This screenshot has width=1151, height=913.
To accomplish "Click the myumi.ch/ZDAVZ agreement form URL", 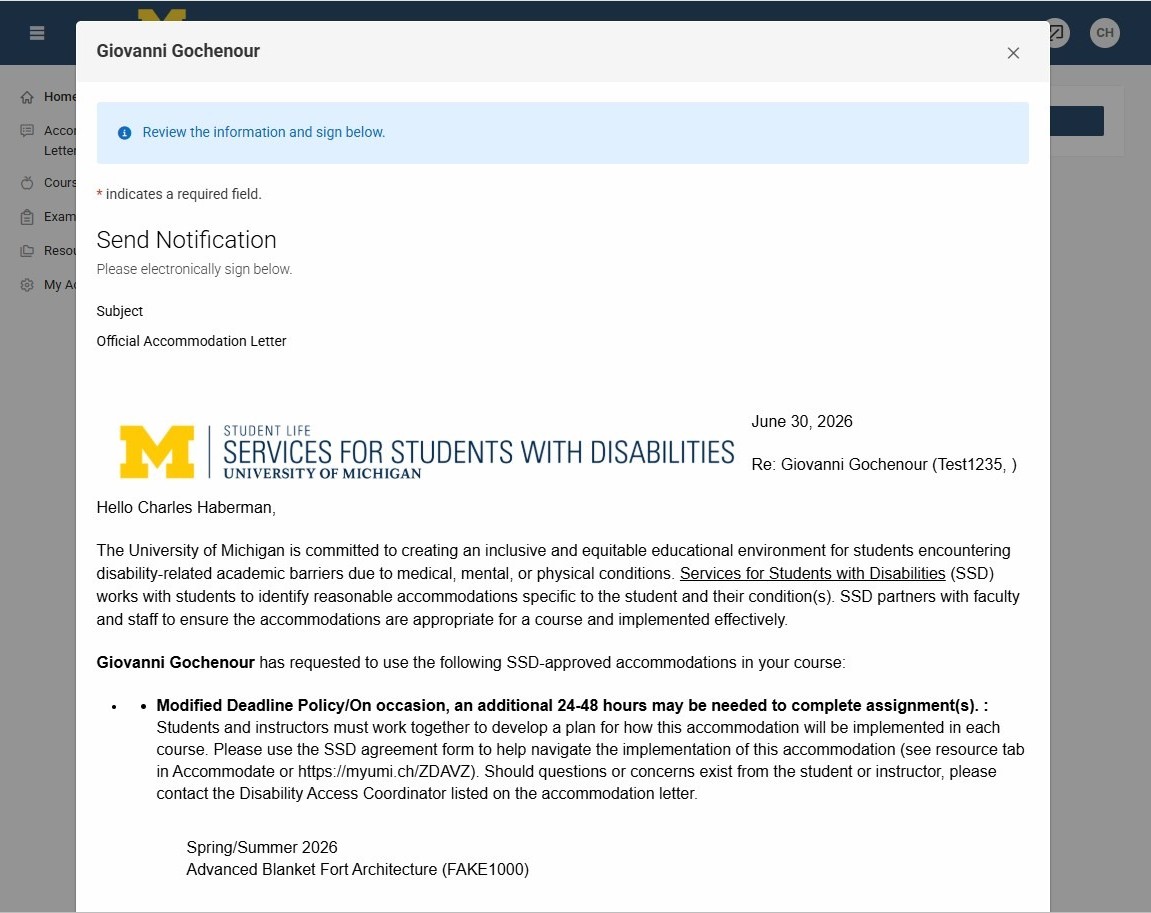I will pos(387,771).
